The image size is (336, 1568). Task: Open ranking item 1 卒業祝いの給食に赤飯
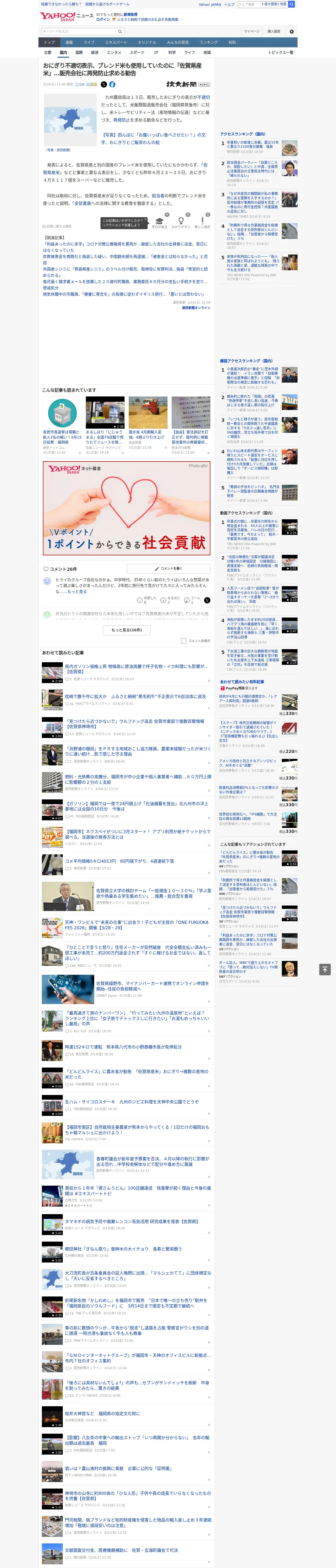pos(253,145)
